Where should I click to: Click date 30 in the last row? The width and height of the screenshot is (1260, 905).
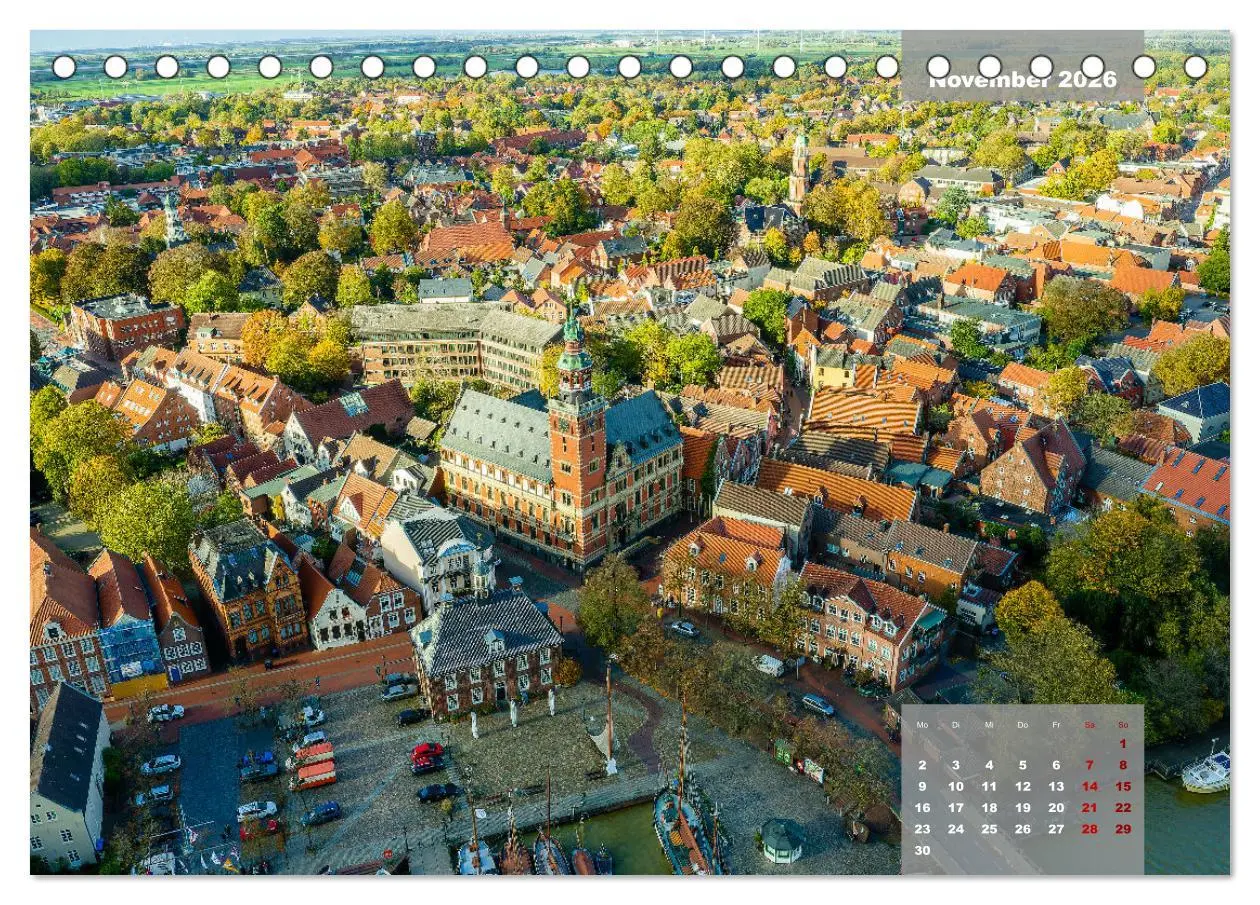tap(922, 851)
